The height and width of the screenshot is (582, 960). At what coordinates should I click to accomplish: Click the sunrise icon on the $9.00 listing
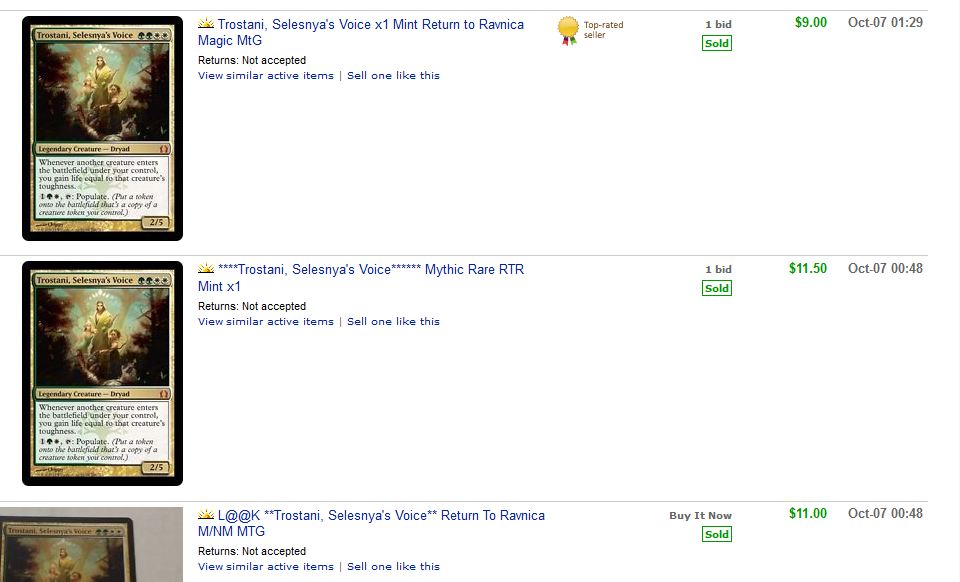pos(206,23)
